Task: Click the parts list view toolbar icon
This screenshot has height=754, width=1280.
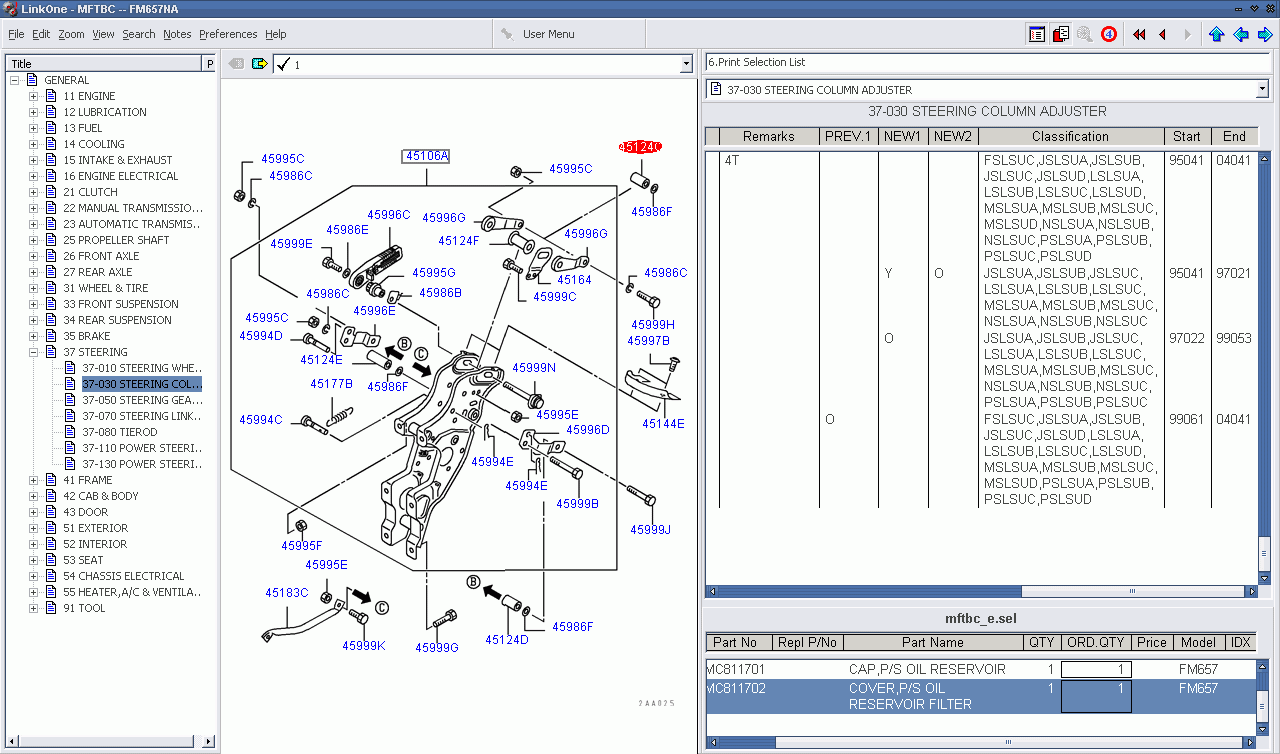Action: pos(1037,34)
